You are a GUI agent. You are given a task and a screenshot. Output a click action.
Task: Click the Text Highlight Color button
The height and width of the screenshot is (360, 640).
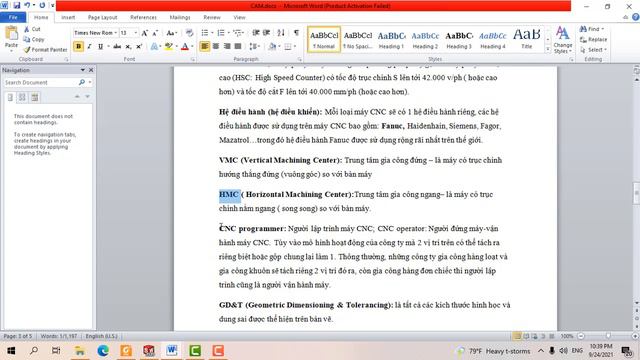(x=168, y=47)
